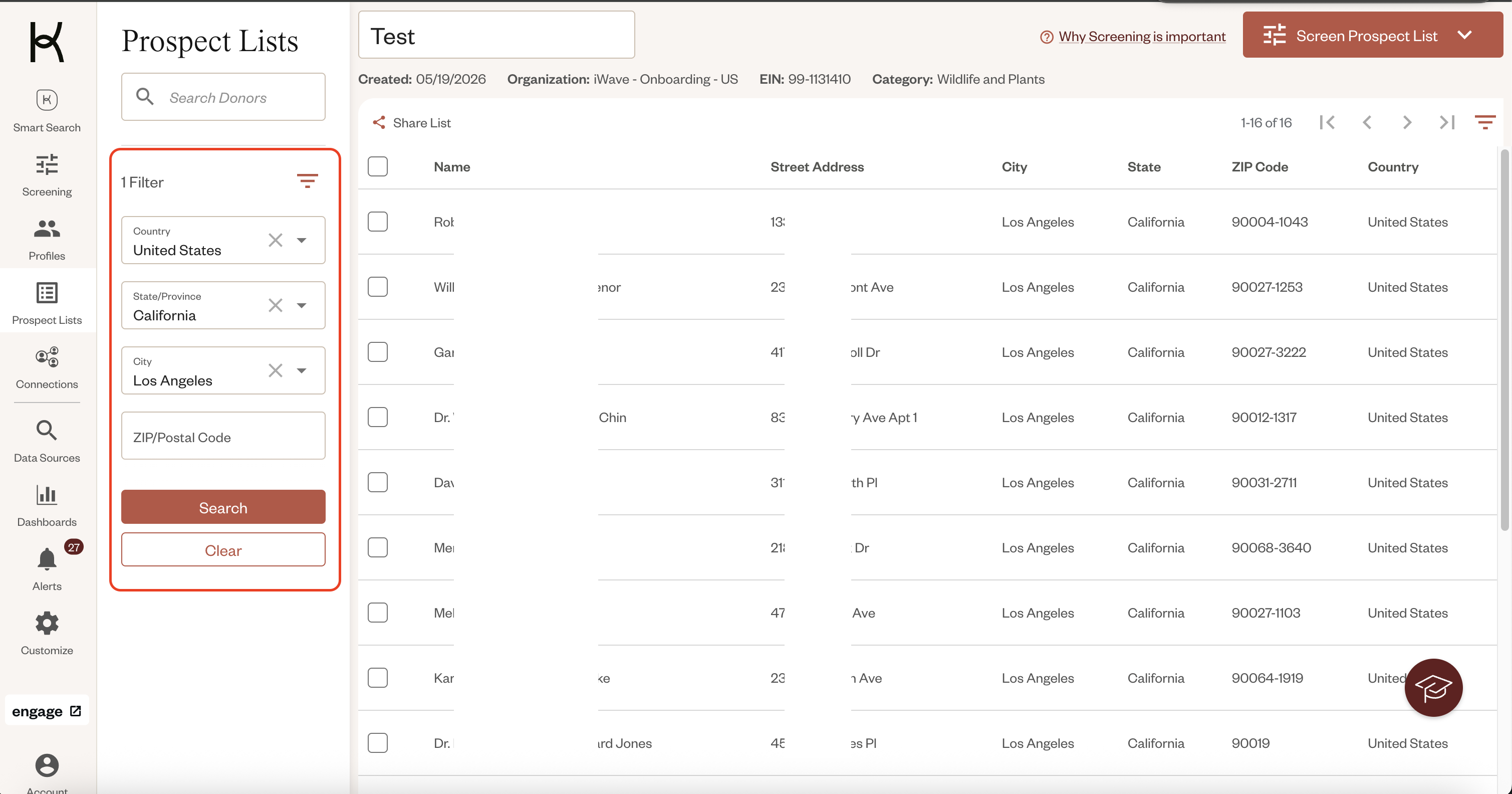The image size is (1512, 794).
Task: Expand the State/Province dropdown arrow
Action: coord(302,305)
